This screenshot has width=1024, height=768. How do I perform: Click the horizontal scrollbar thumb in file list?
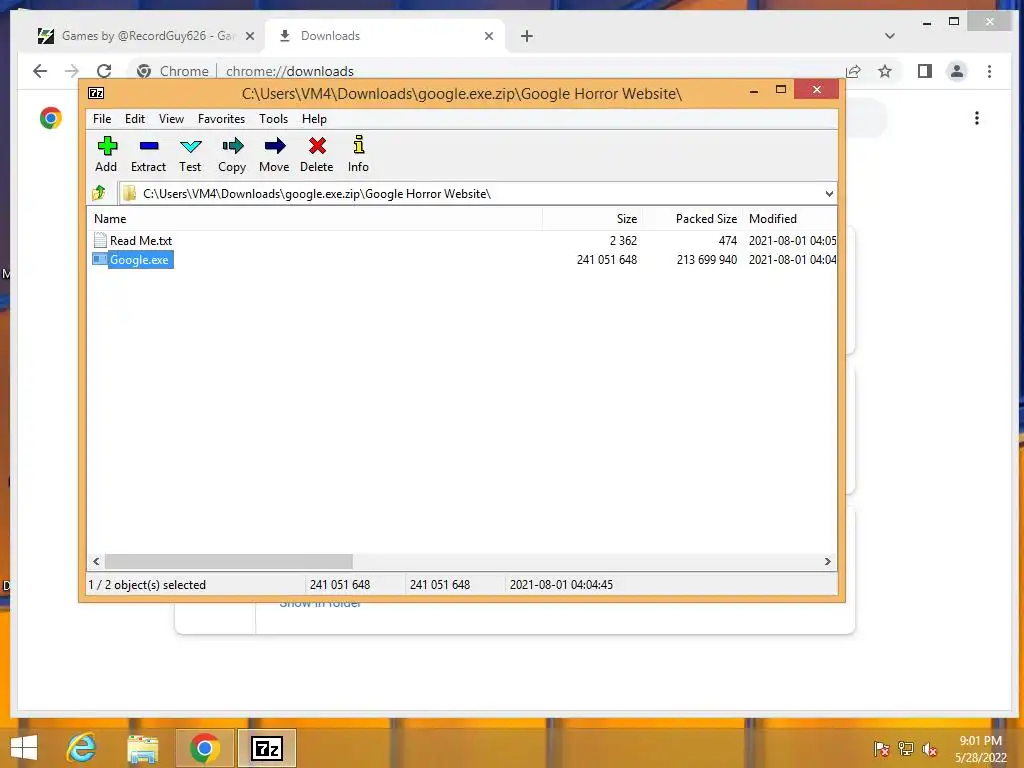coord(229,562)
